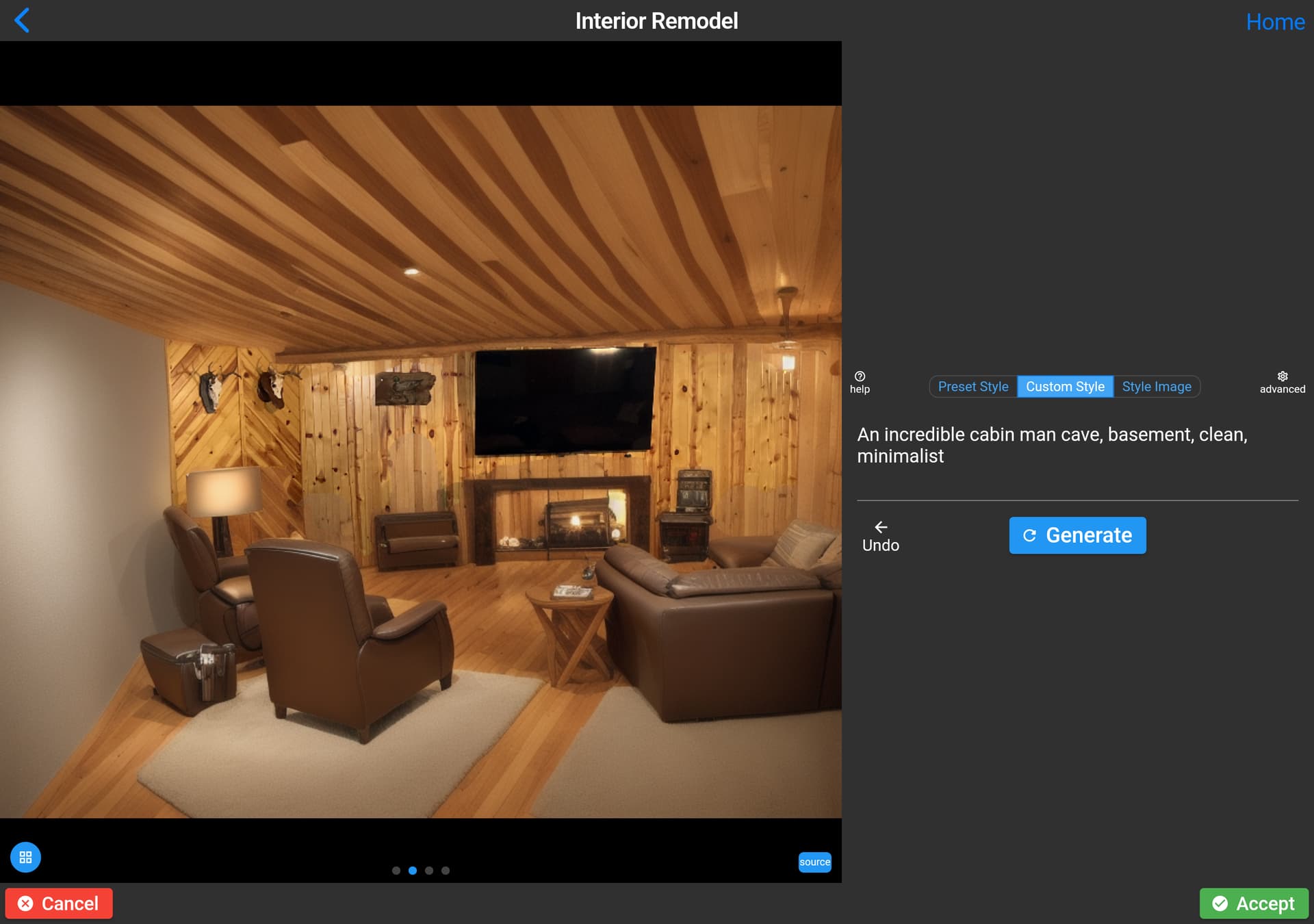Show the source image
Screen dimensions: 1314x924
[814, 862]
